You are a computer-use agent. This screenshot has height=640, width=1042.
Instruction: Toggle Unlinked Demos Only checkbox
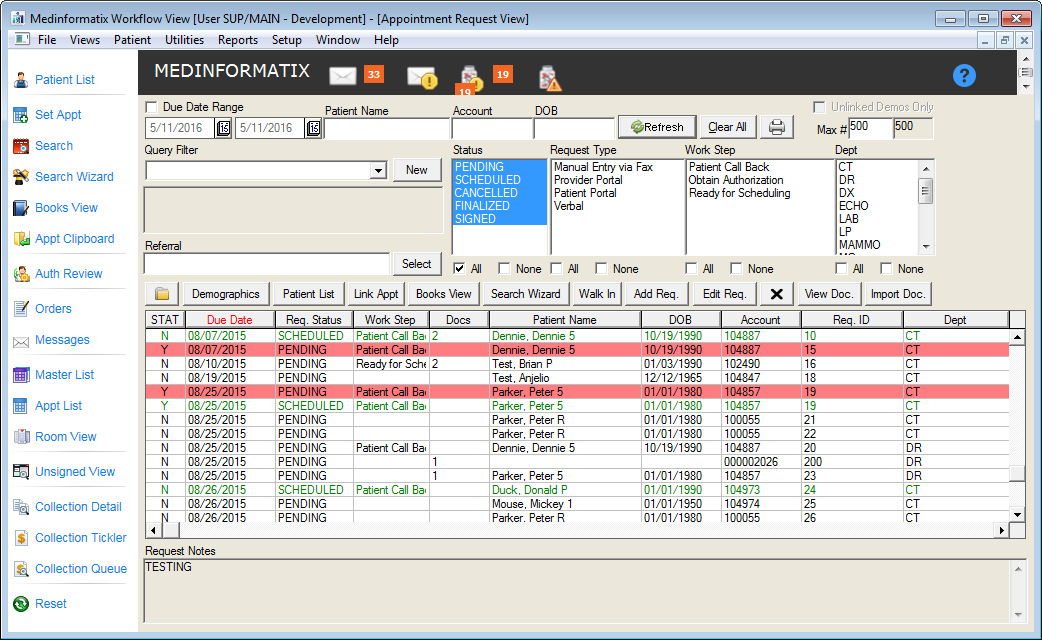(819, 107)
